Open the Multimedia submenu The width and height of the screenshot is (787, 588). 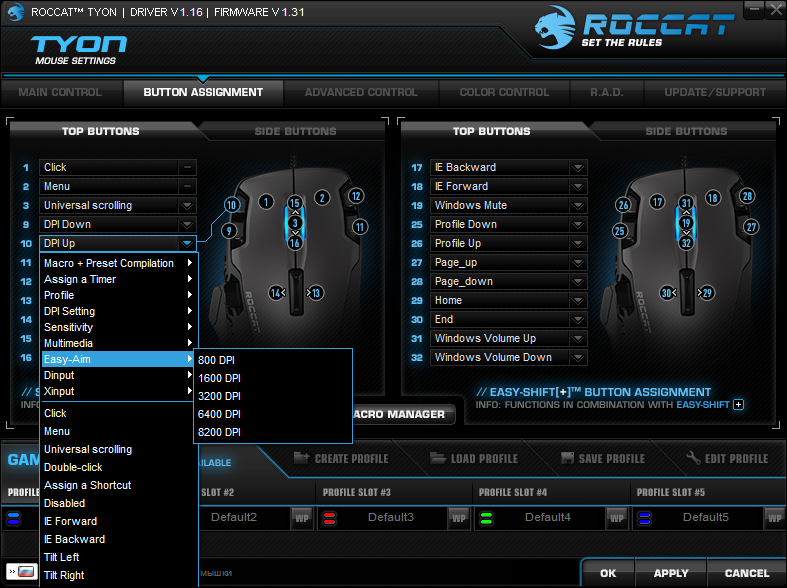[119, 343]
